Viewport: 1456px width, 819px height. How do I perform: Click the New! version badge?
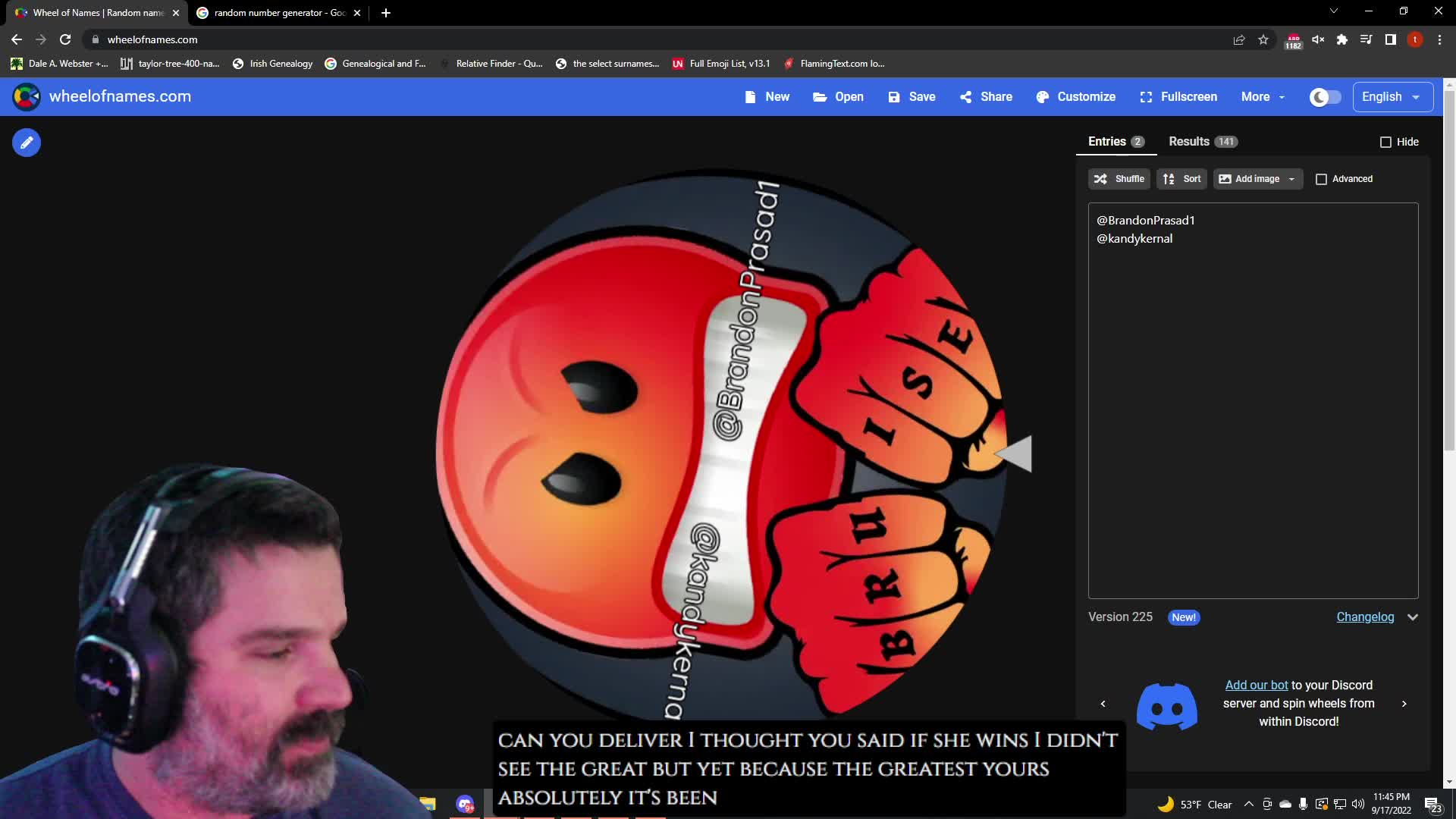pos(1184,618)
